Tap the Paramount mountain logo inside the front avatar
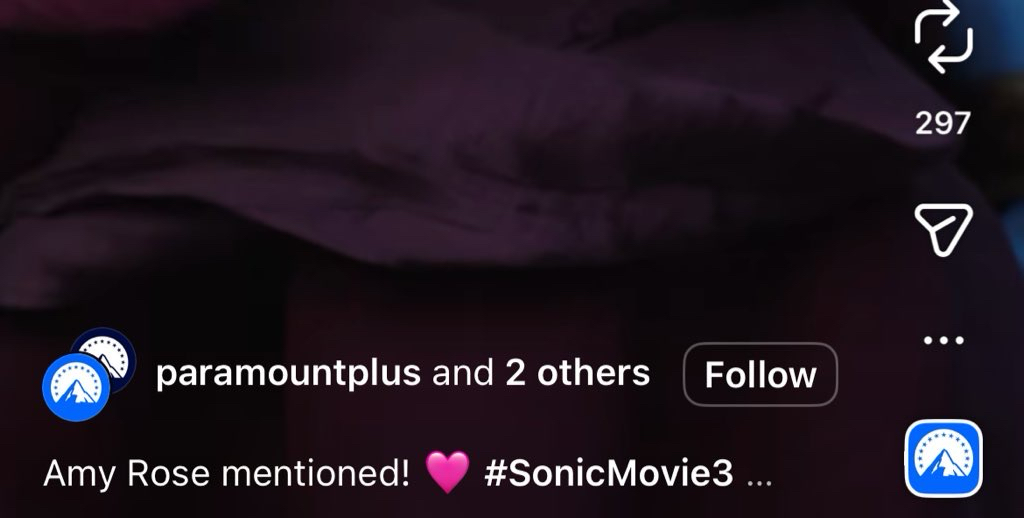Image resolution: width=1024 pixels, height=518 pixels. (x=76, y=391)
